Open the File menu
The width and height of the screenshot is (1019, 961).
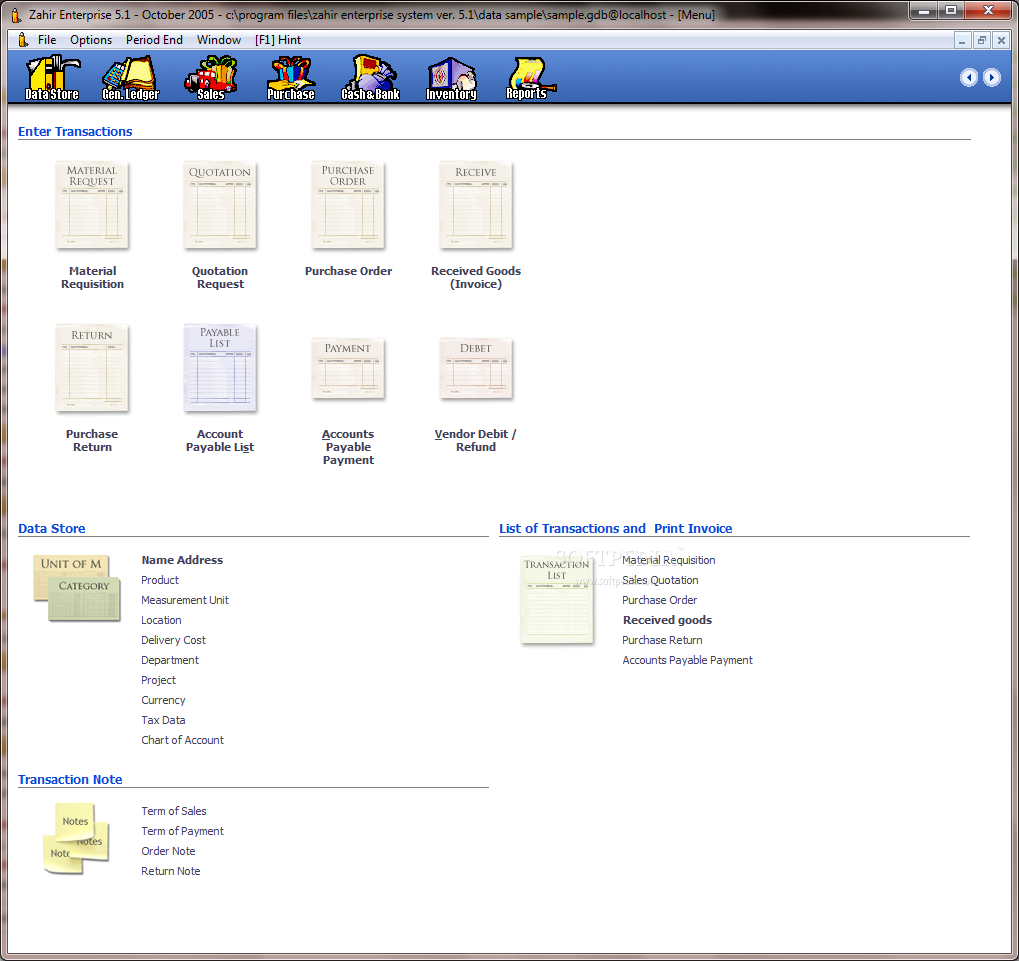pyautogui.click(x=47, y=40)
